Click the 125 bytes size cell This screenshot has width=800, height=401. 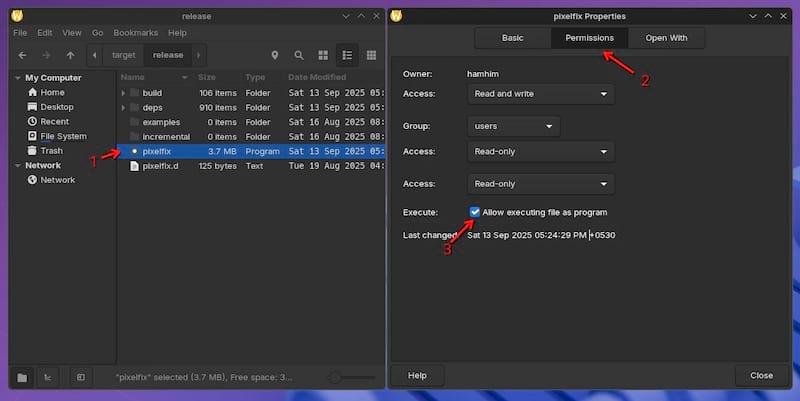tap(218, 166)
